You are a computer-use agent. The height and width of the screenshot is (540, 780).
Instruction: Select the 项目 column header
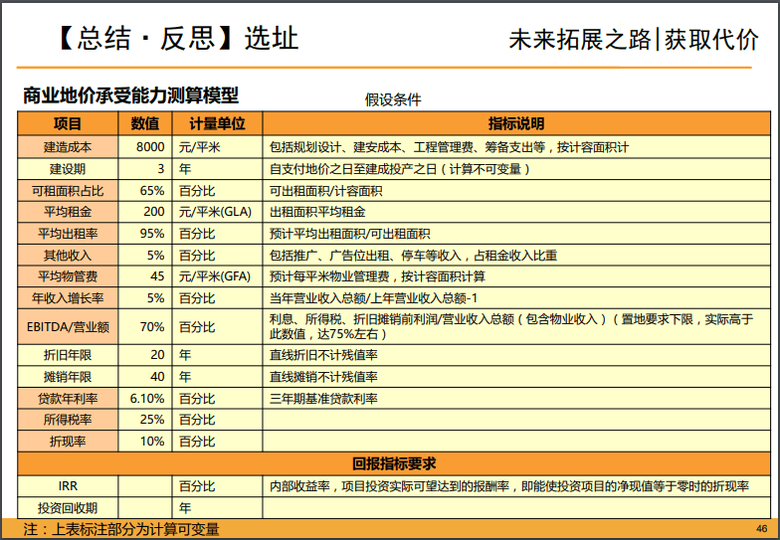point(68,124)
